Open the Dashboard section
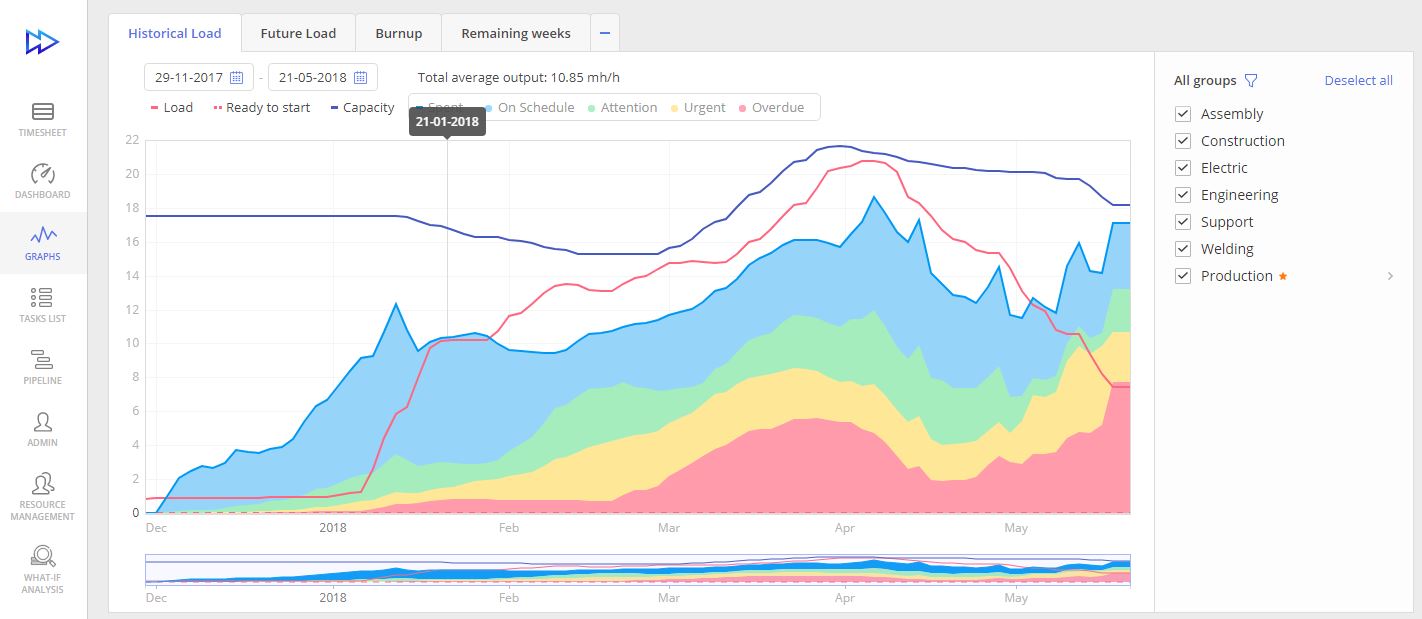1422x619 pixels. coord(42,180)
